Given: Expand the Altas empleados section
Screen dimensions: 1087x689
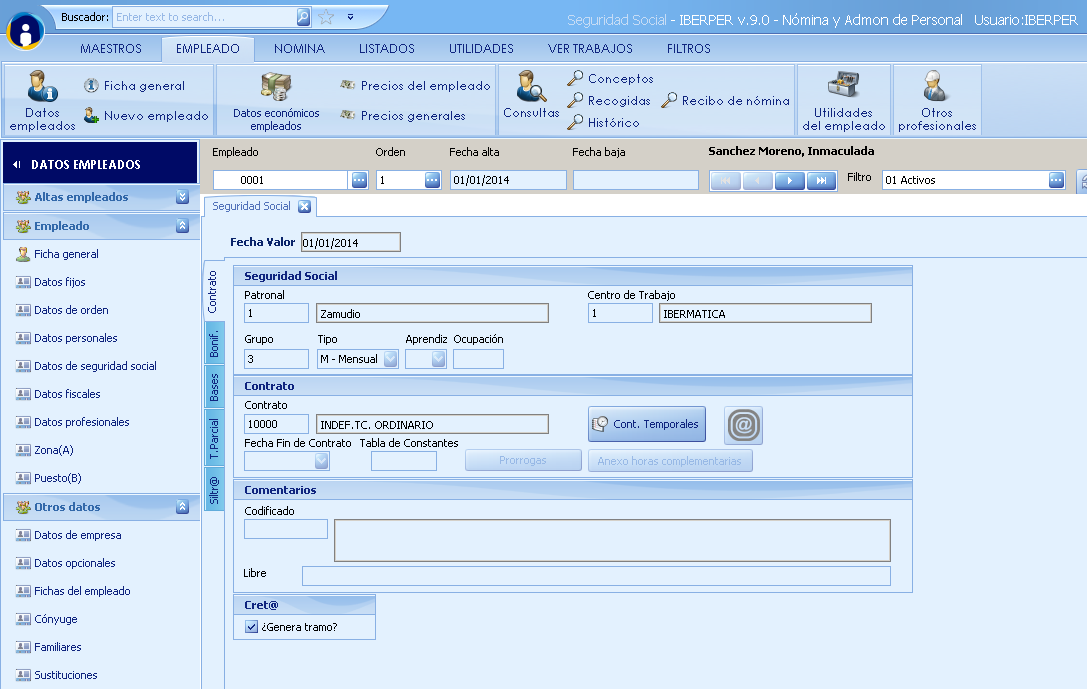Looking at the screenshot, I should tap(182, 197).
